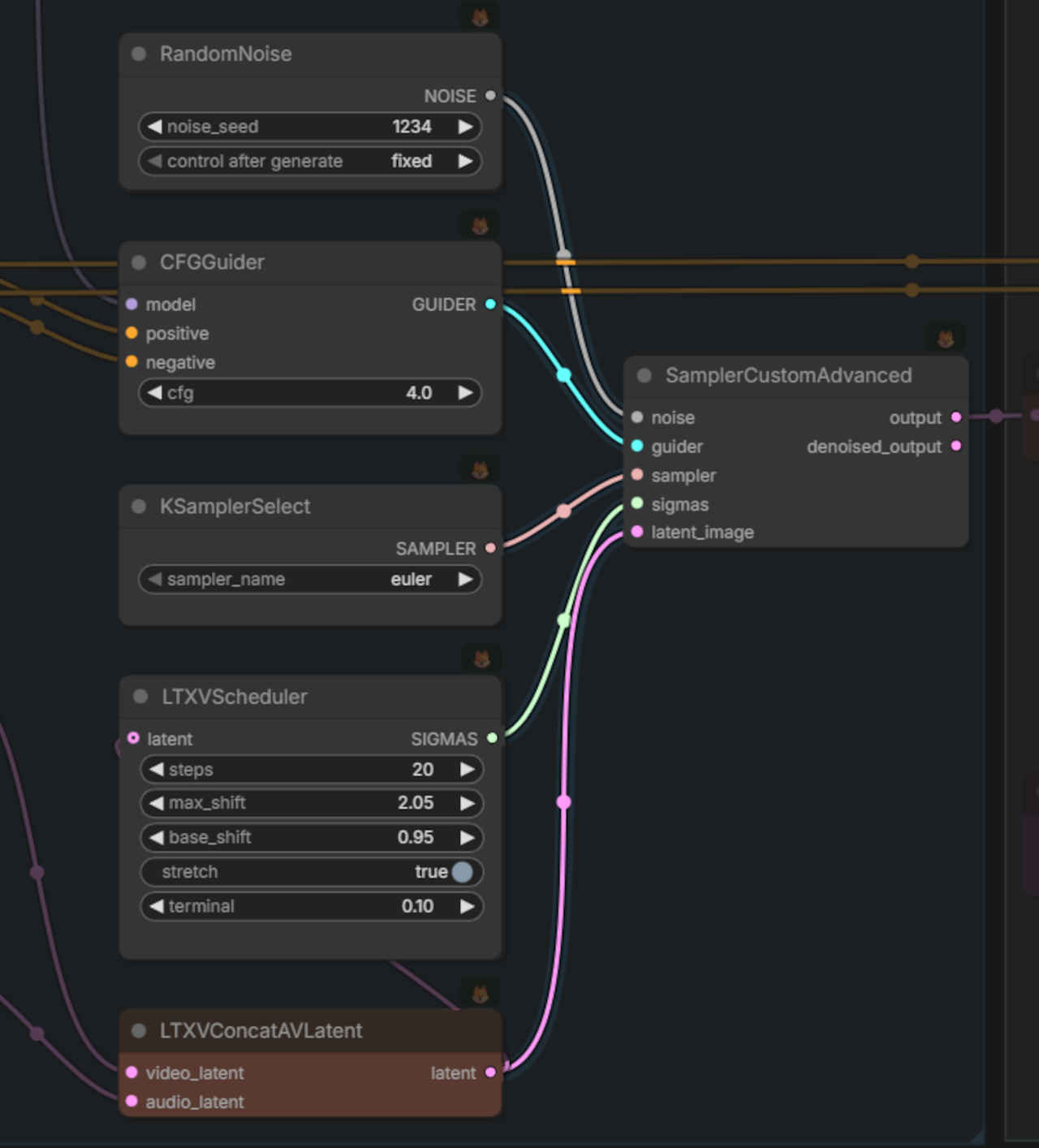This screenshot has width=1039, height=1148.
Task: Increase noise_seed with the right arrow
Action: [465, 127]
